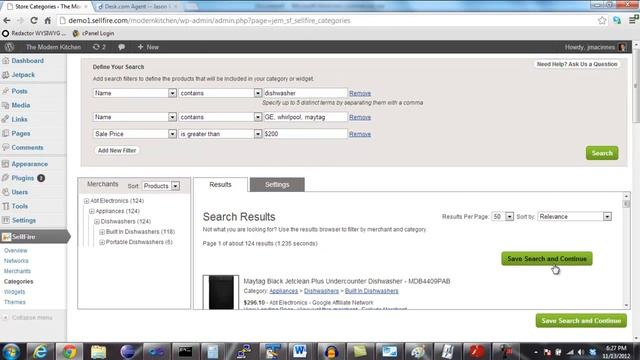This screenshot has height=360, width=640.
Task: Open Media in the sidebar
Action: tap(20, 105)
